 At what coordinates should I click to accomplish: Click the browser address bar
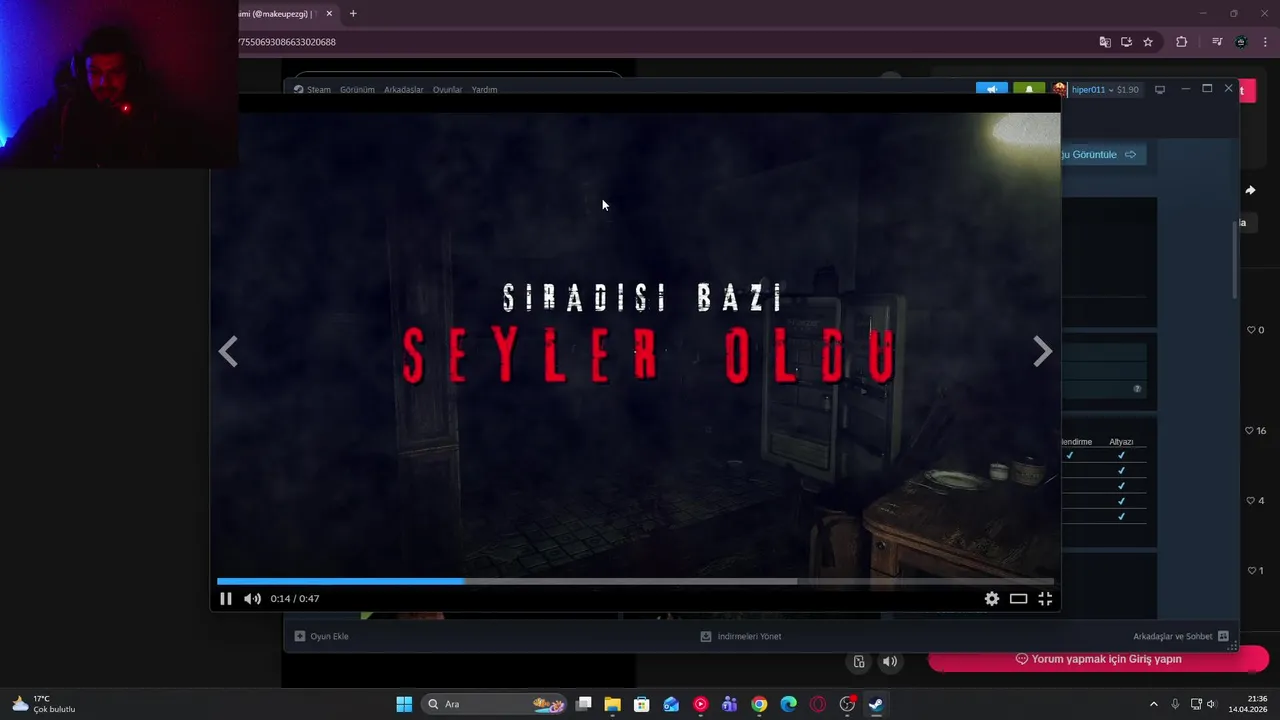pyautogui.click(x=660, y=42)
